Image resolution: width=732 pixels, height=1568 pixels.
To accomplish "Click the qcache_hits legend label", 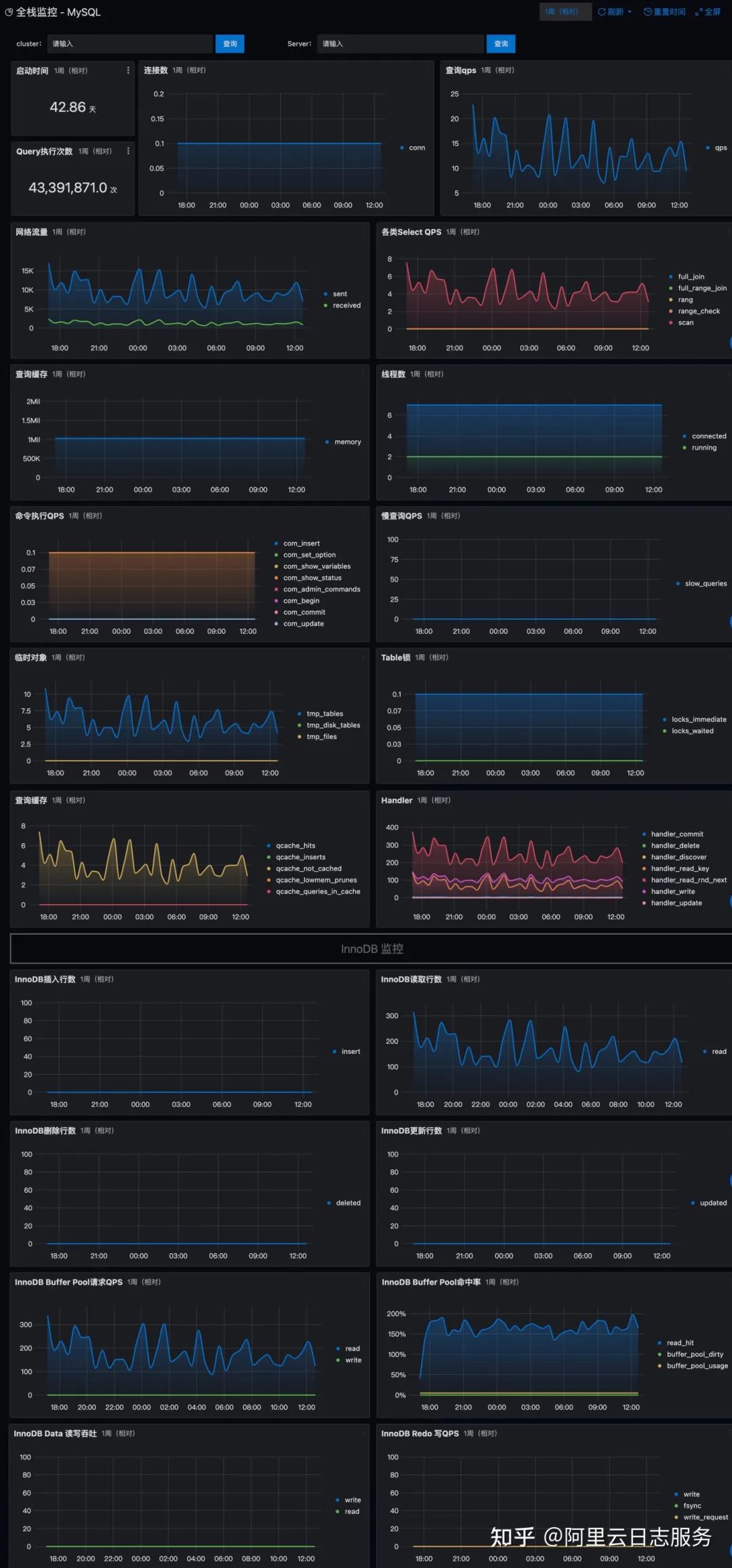I will pyautogui.click(x=296, y=845).
